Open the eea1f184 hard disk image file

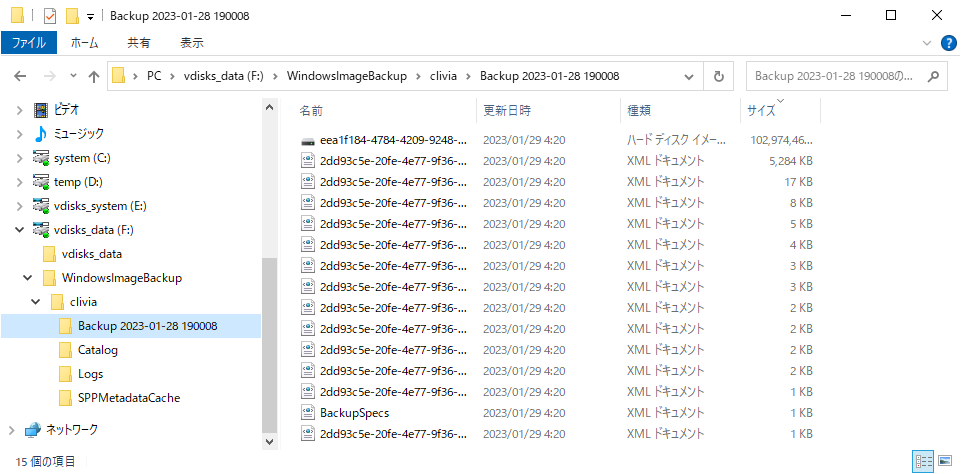tap(393, 140)
